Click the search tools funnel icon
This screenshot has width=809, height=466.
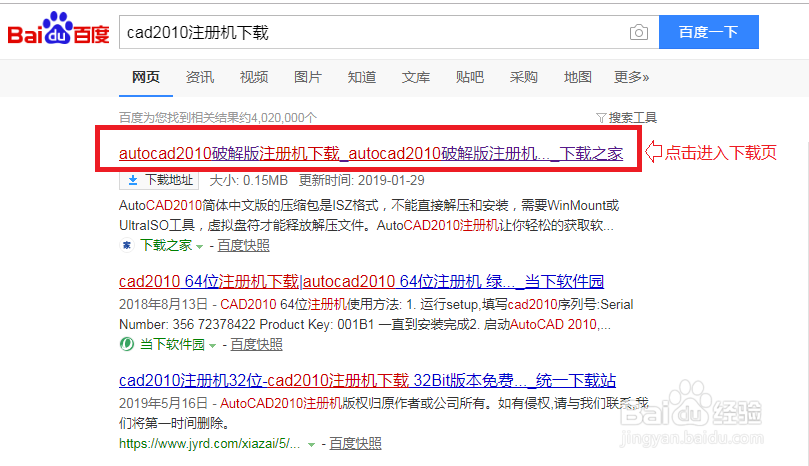point(601,118)
